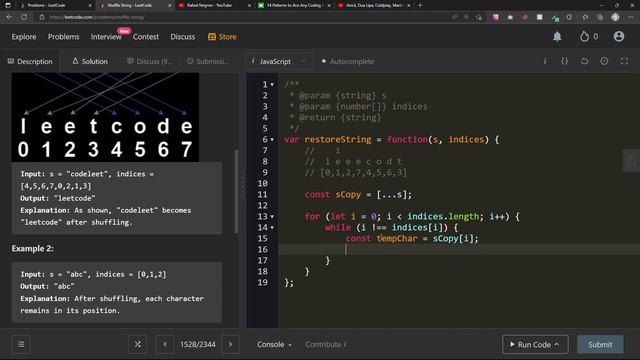Click the 'Example 2:' heading
Screen dimensions: 640x360
pos(32,249)
